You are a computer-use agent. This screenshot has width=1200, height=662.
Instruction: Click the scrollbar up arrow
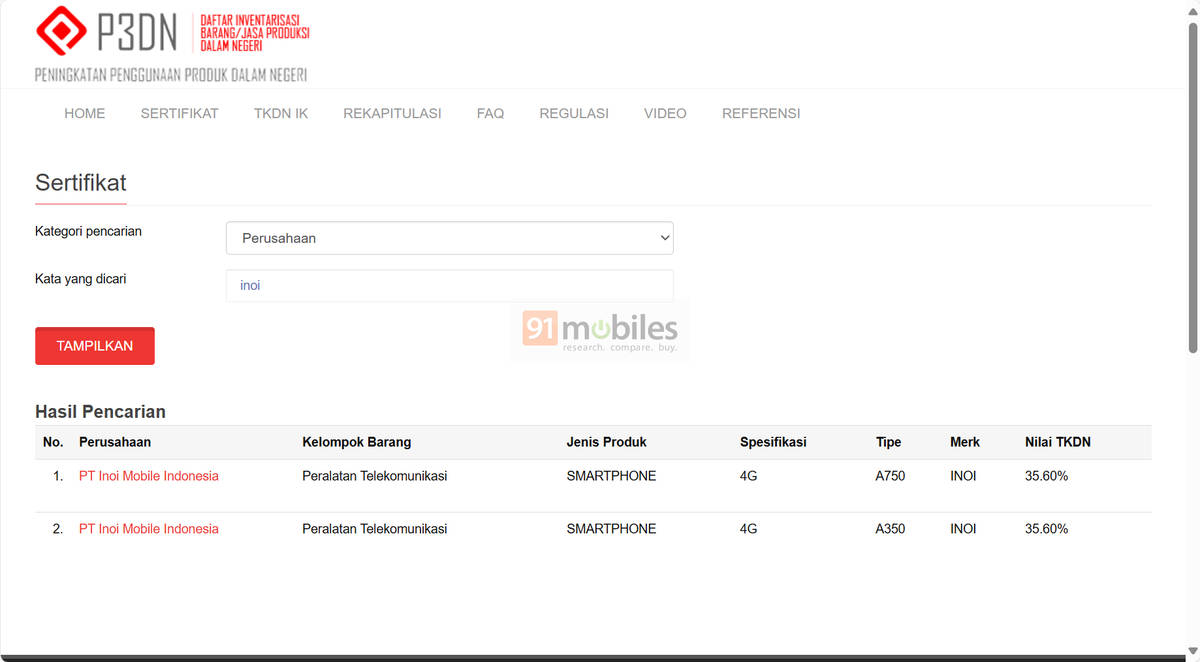click(1192, 9)
